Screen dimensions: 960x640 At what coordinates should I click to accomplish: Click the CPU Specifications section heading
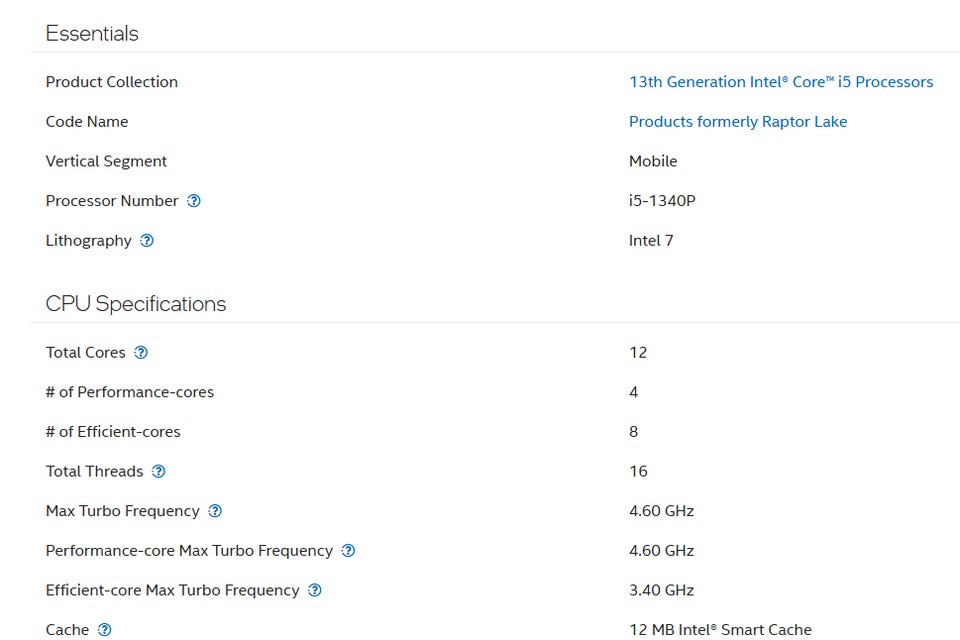(136, 304)
